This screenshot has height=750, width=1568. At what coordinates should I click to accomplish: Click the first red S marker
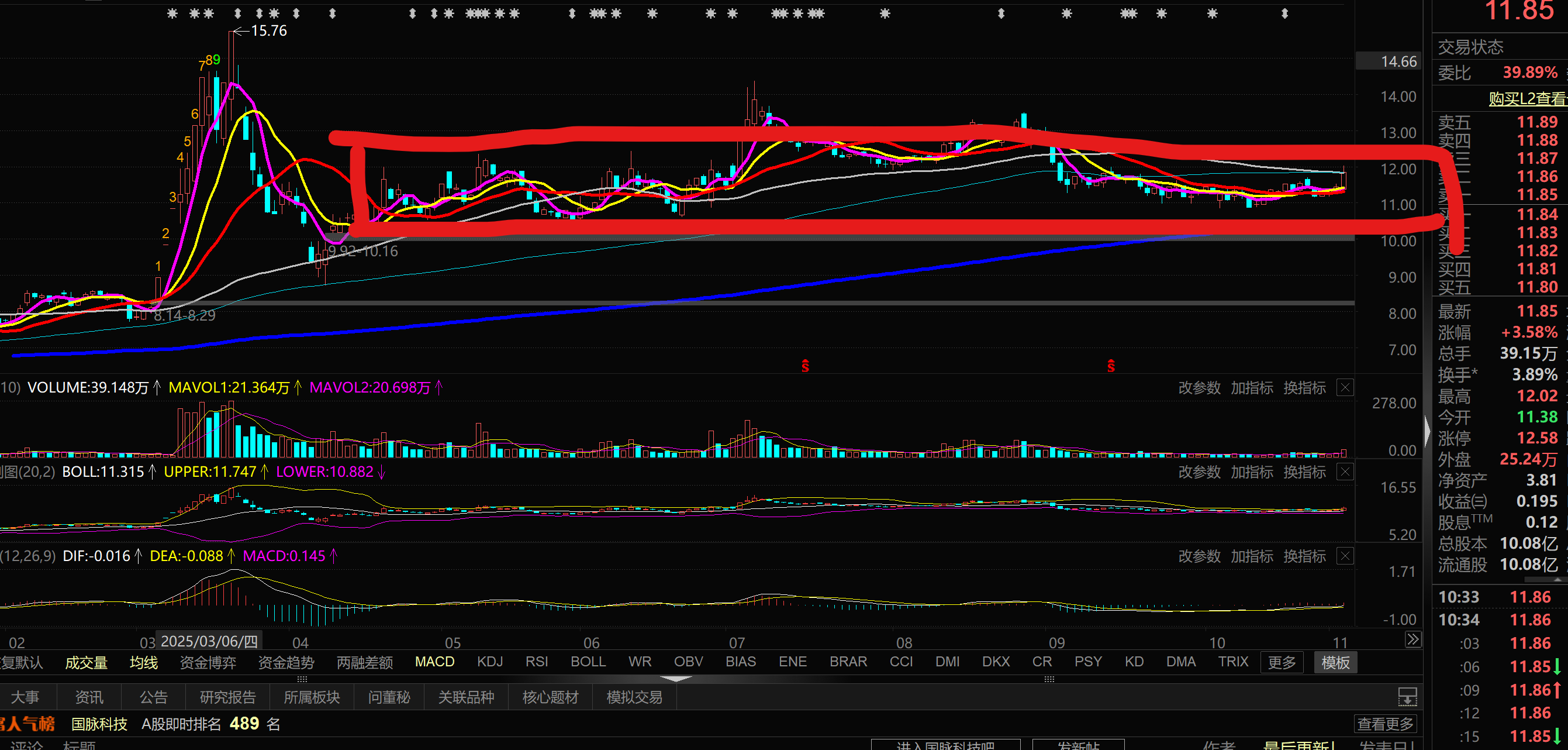805,366
